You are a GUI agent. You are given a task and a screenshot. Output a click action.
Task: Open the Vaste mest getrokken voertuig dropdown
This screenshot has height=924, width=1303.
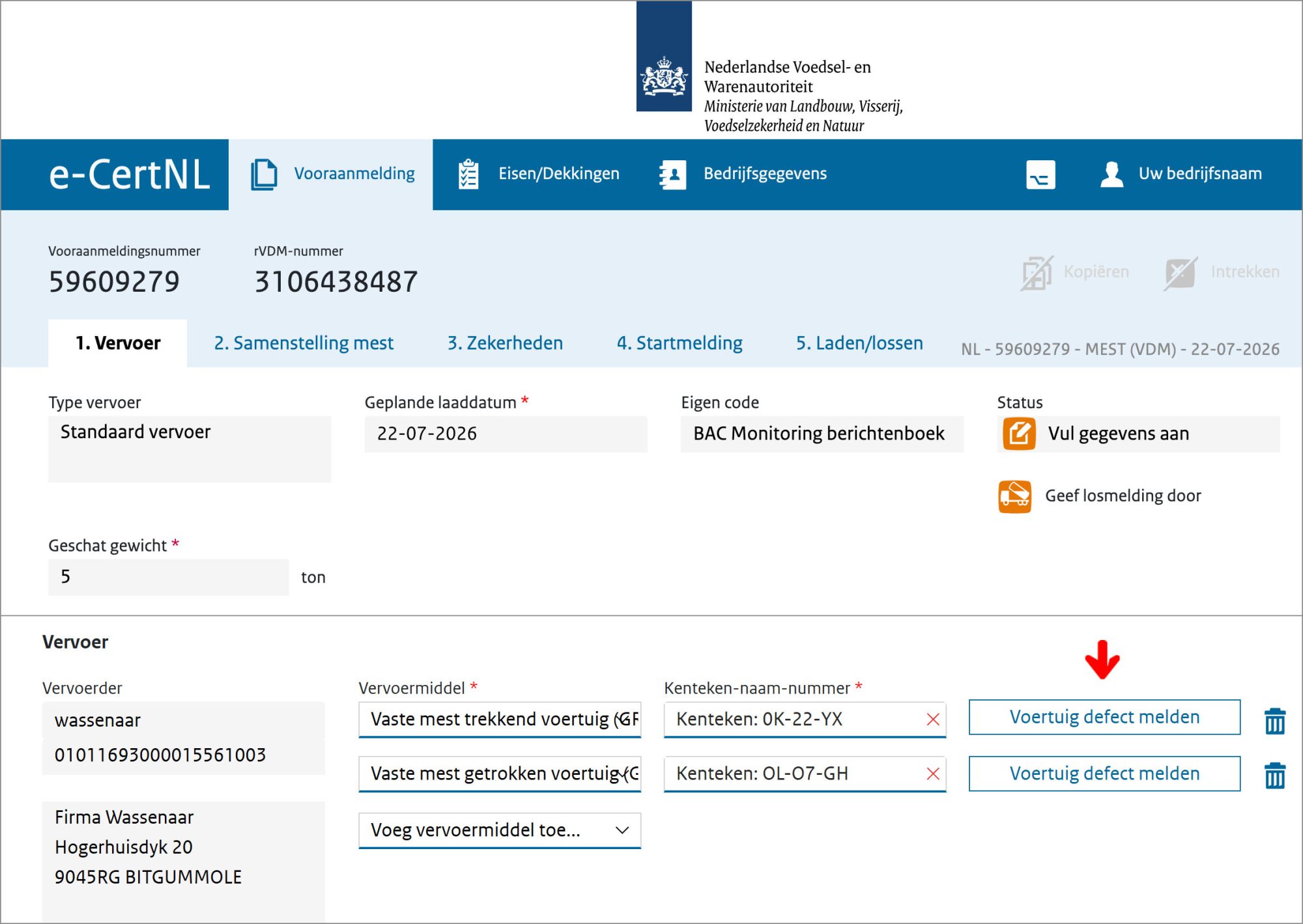tap(500, 774)
